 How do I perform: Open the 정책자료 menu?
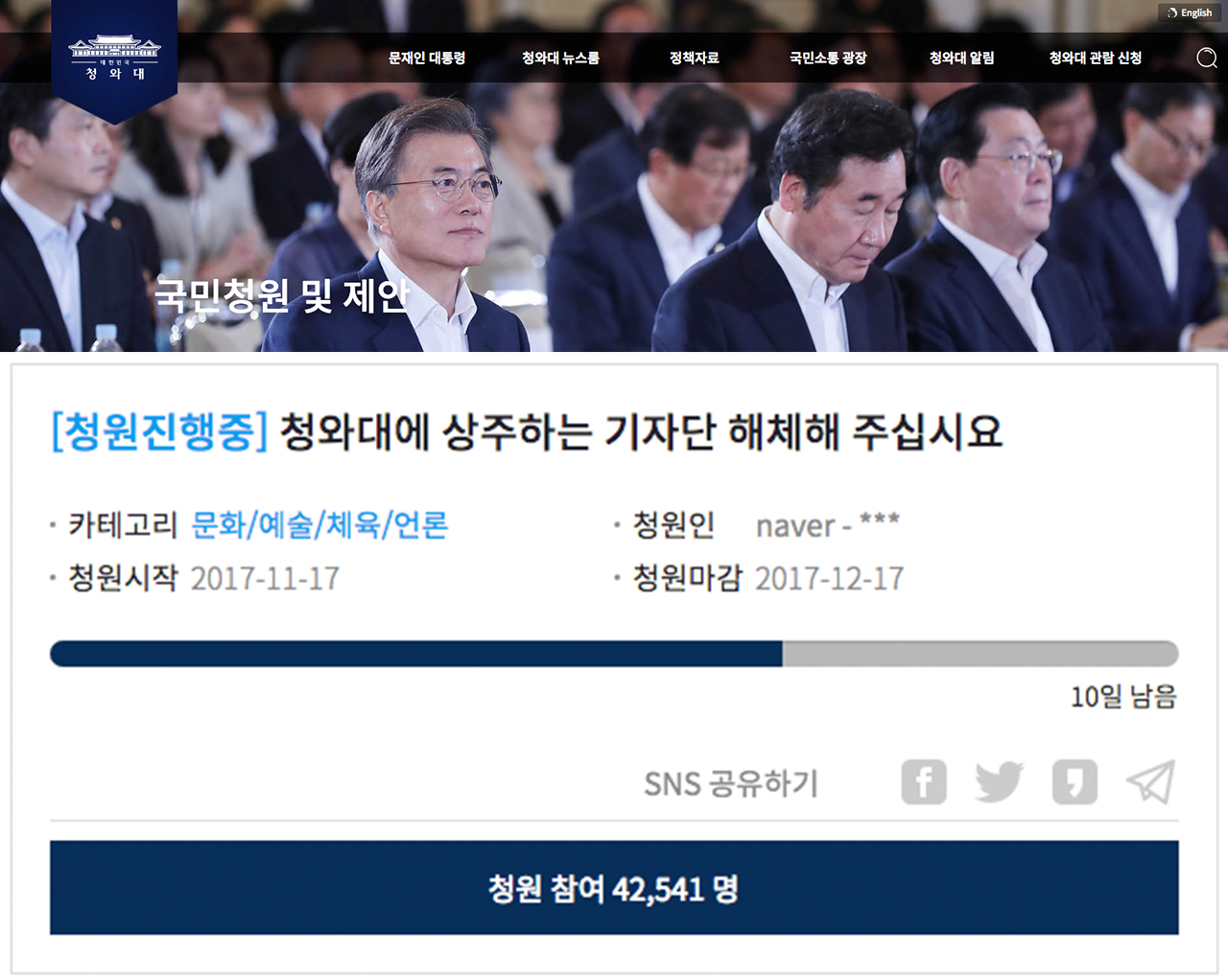point(695,58)
